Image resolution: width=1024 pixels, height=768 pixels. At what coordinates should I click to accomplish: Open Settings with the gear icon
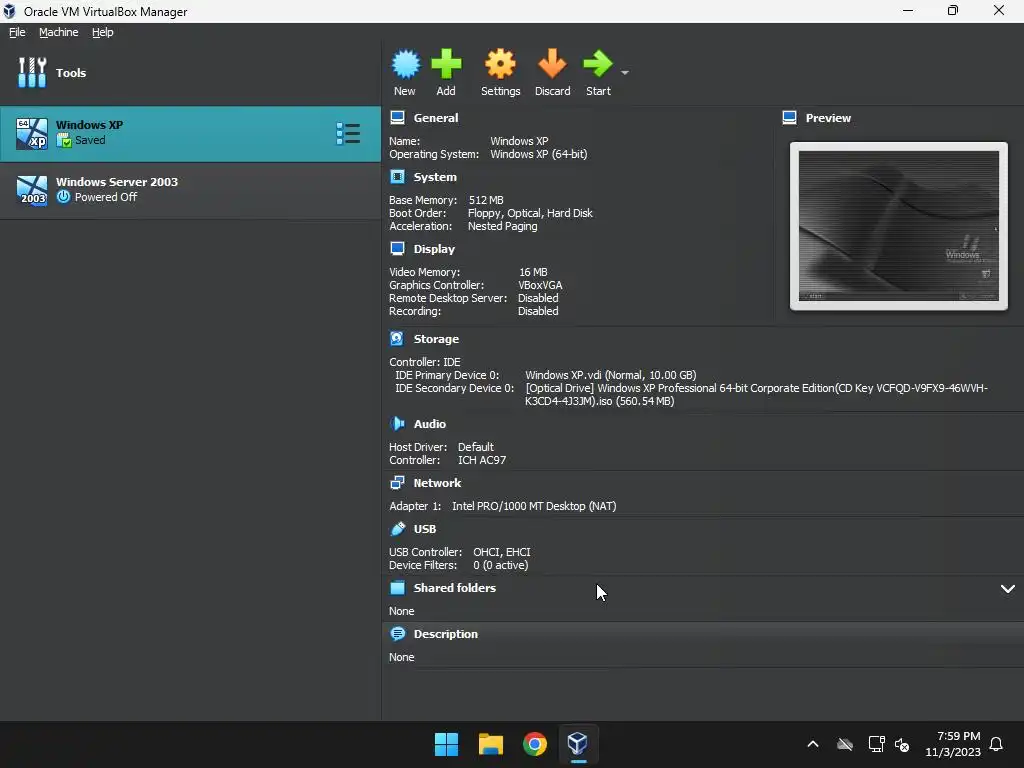(x=500, y=64)
